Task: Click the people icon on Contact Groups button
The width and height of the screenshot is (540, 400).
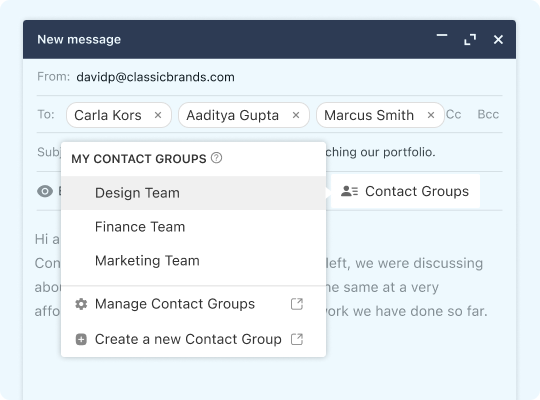Action: (349, 191)
